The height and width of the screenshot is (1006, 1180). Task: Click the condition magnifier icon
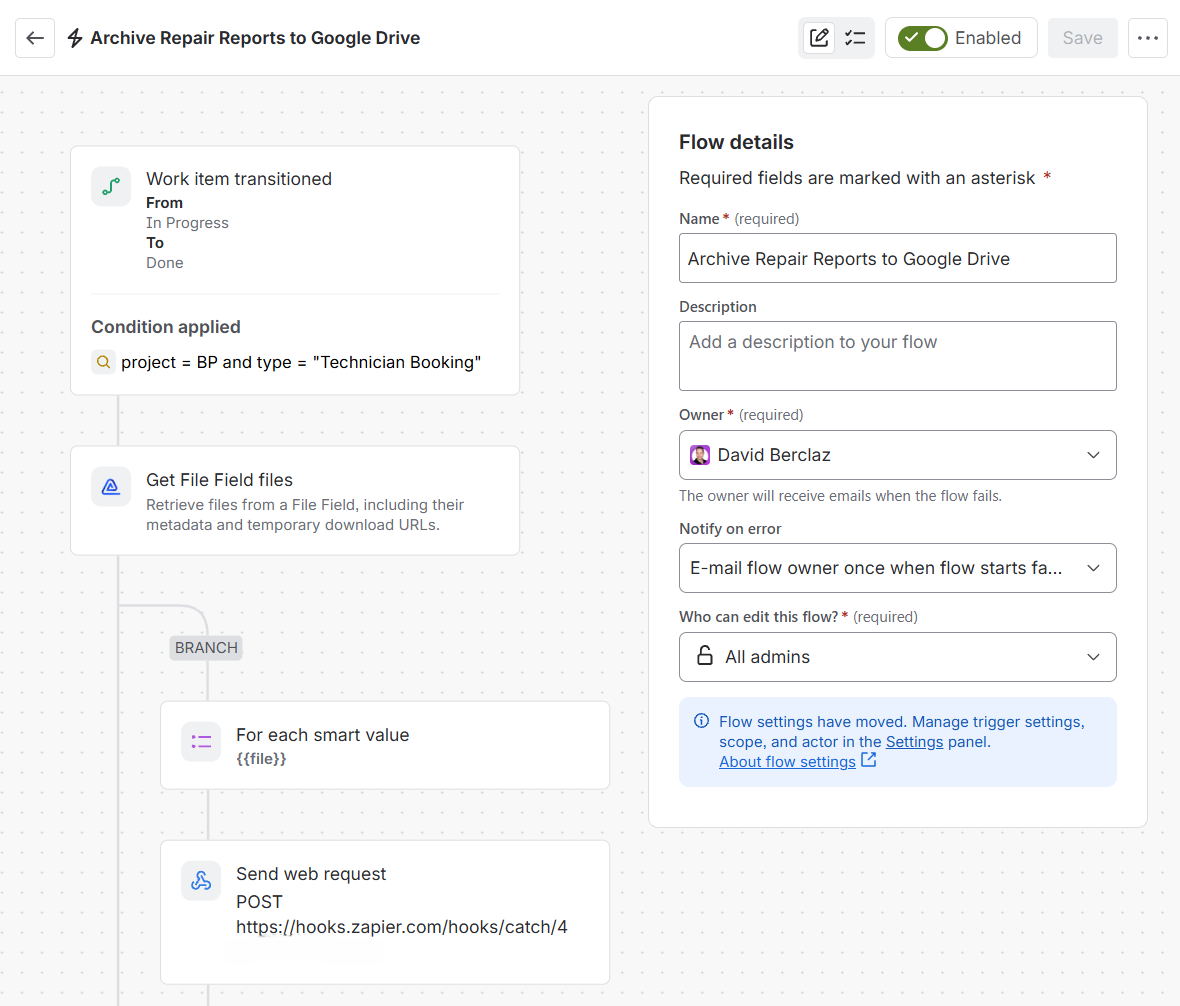click(x=103, y=362)
